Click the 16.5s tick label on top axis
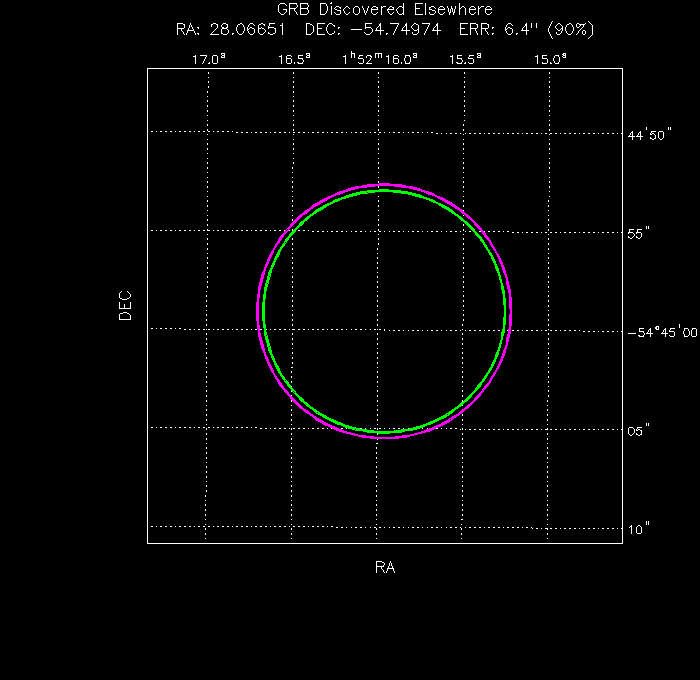This screenshot has height=680, width=700. pos(293,59)
